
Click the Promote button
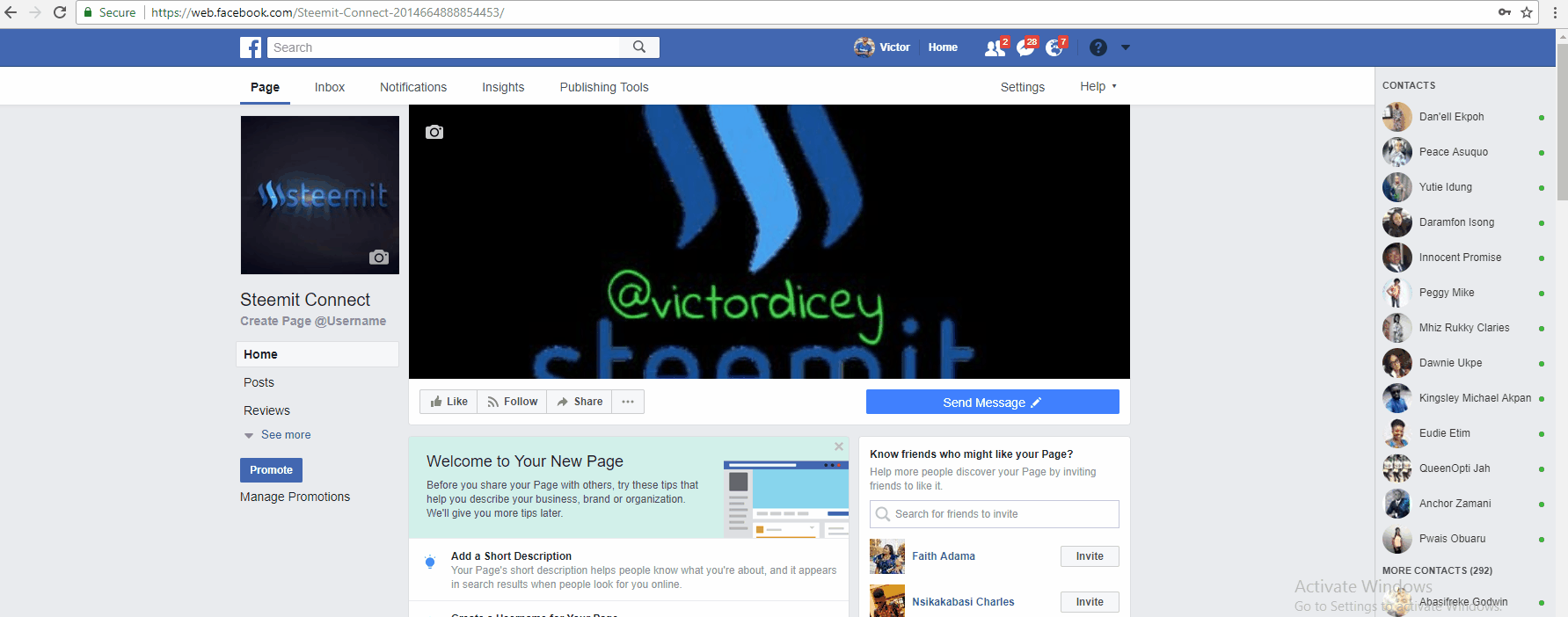[271, 470]
